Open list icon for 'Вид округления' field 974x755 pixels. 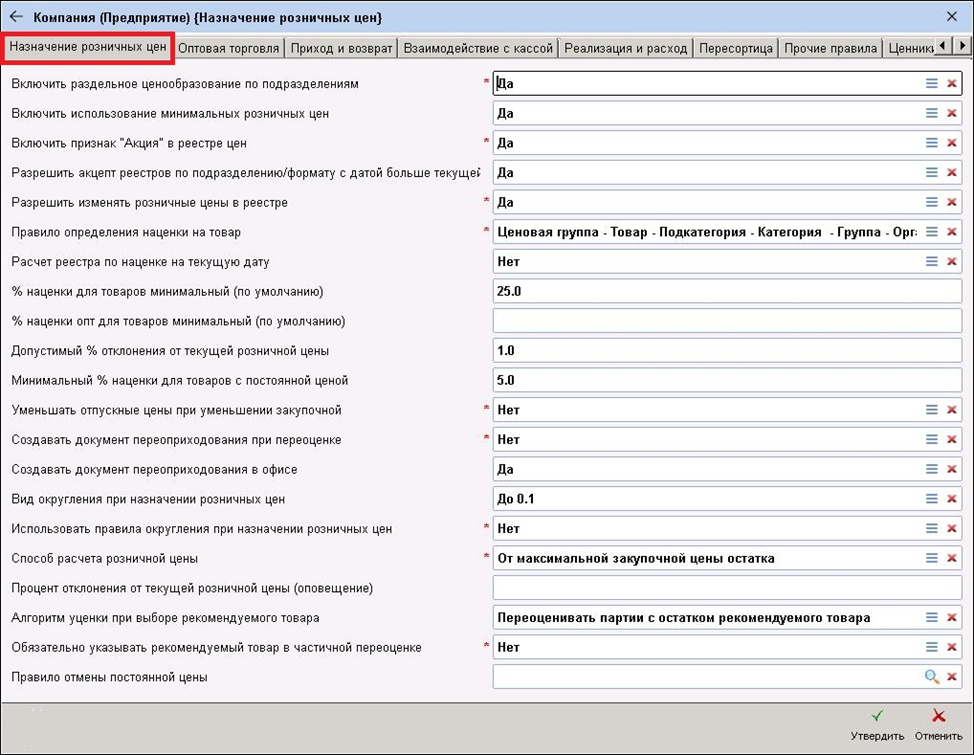[x=932, y=499]
